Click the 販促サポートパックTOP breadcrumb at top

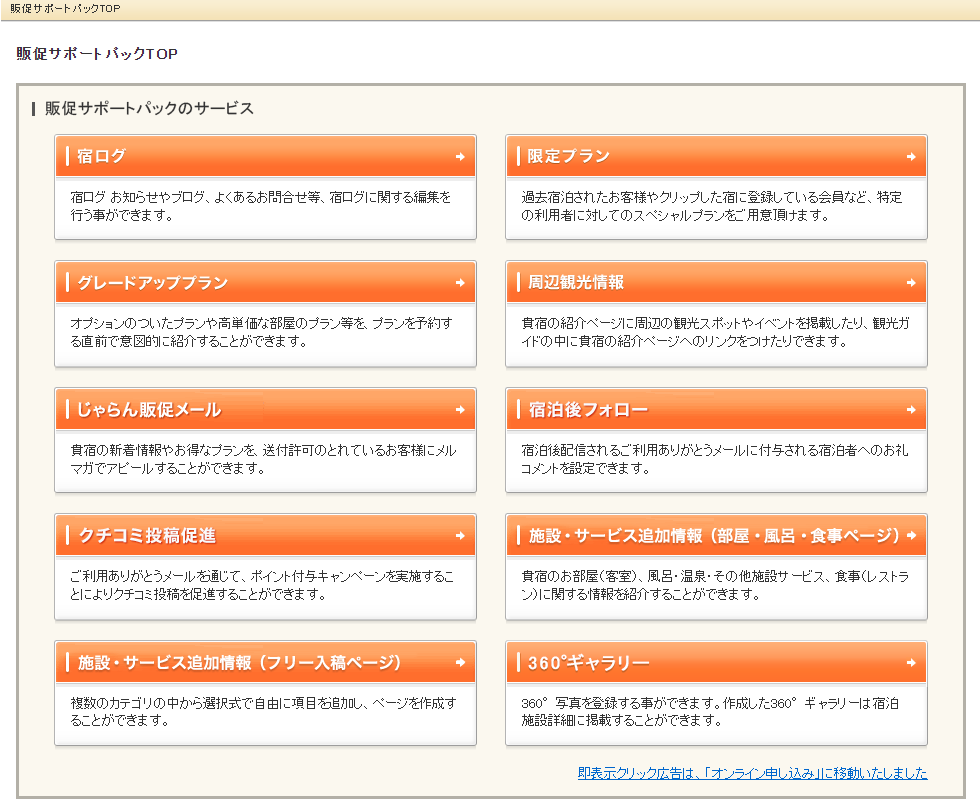[x=65, y=8]
